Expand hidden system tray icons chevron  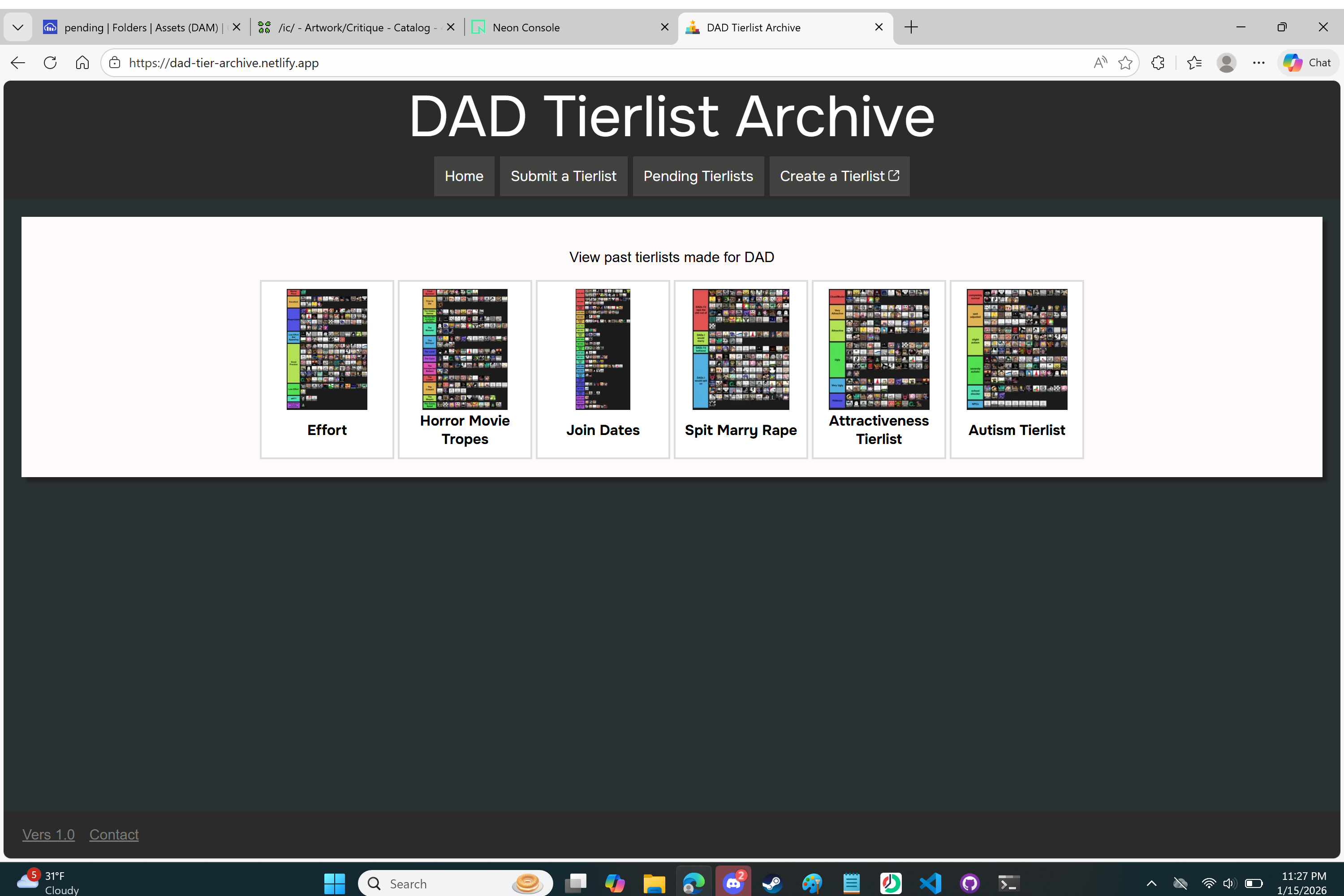coord(1151,883)
